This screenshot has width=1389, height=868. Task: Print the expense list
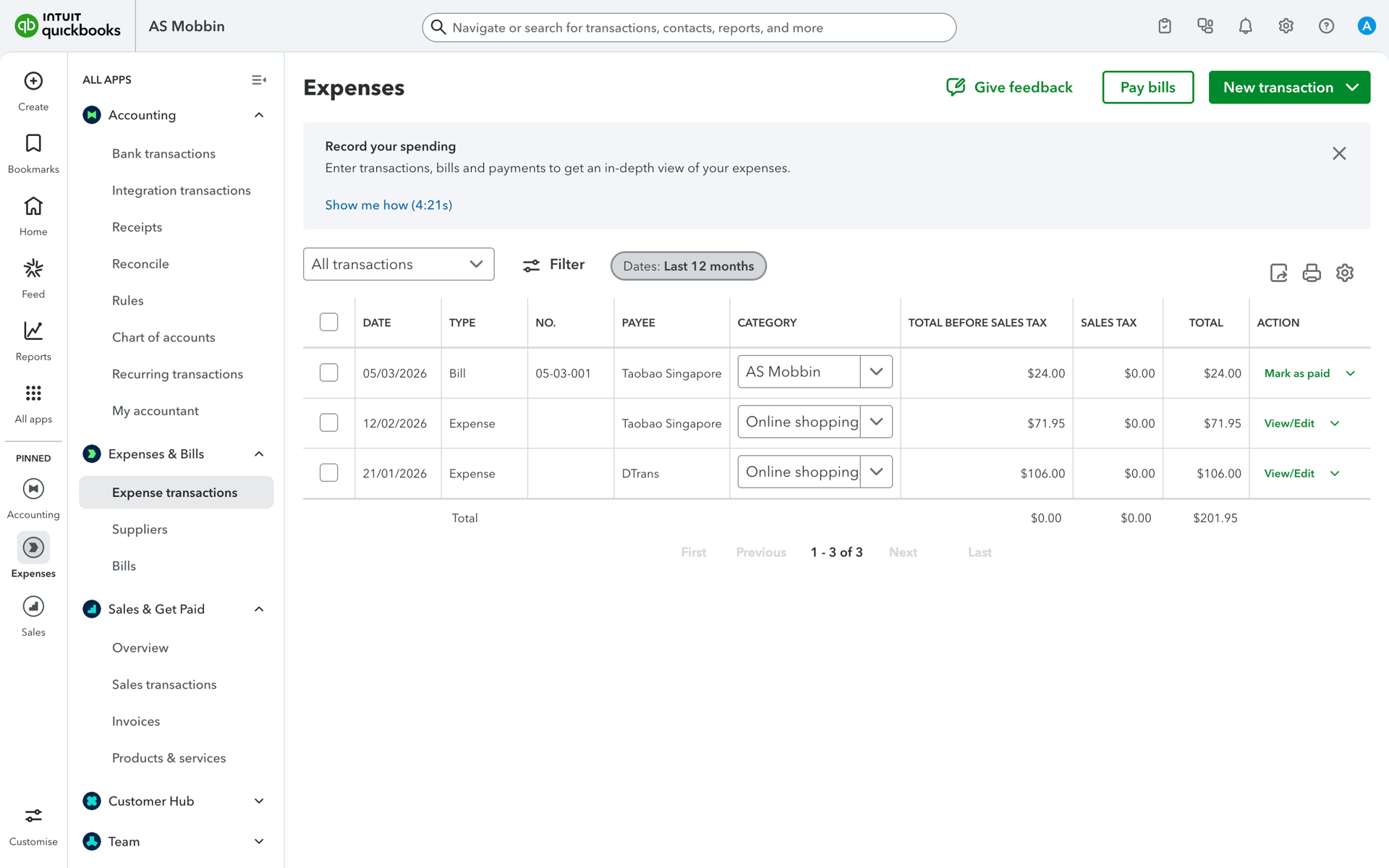1312,273
